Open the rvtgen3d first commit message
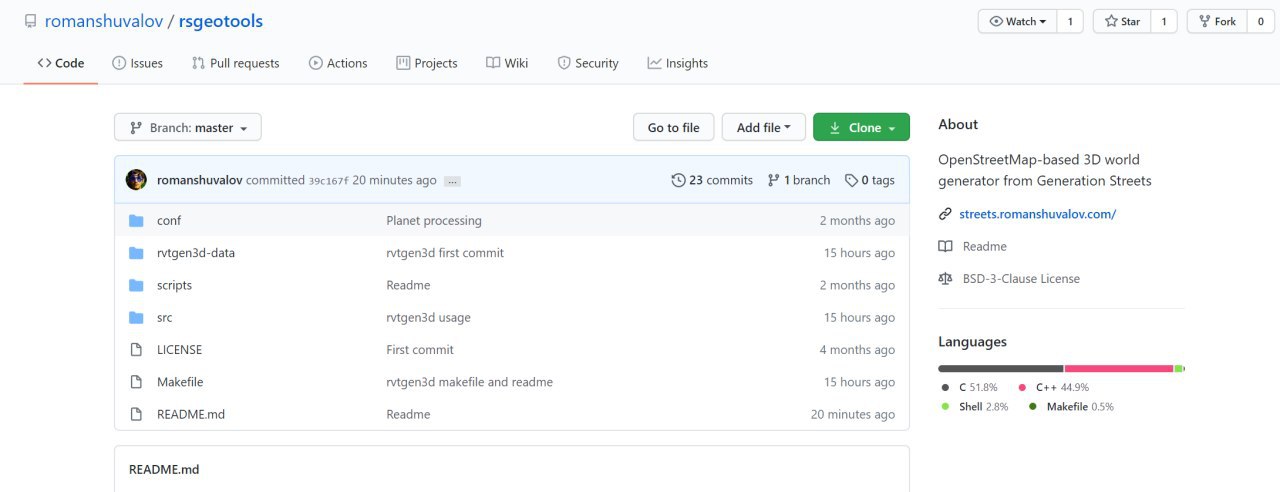 (x=445, y=253)
